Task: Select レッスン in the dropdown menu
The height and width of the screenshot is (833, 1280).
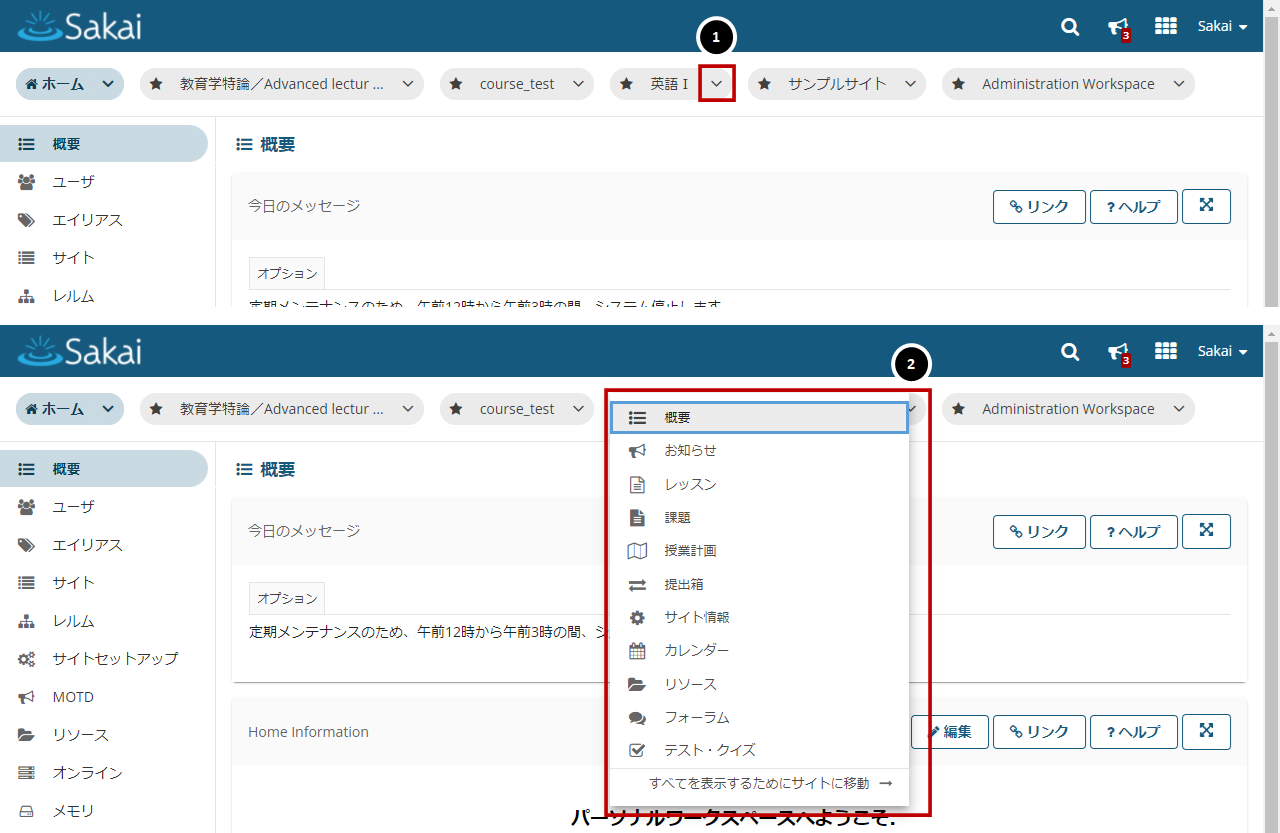Action: pos(759,485)
